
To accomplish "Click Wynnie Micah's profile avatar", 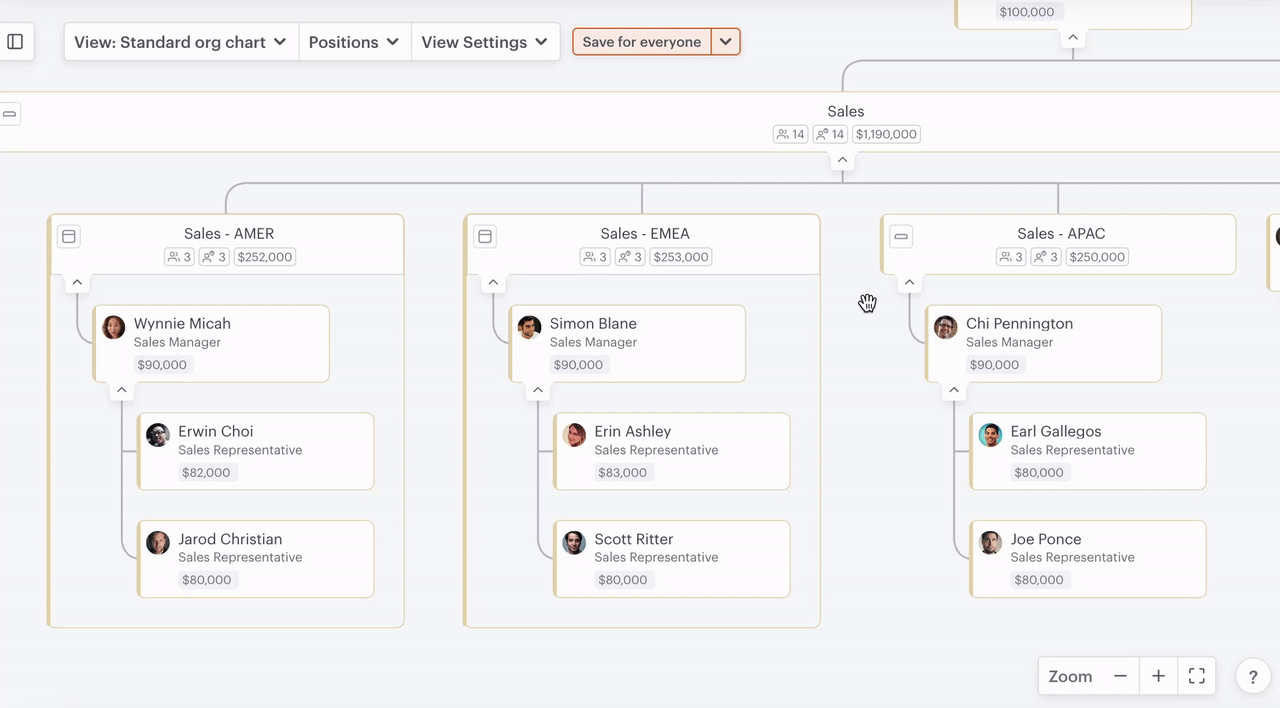I will 114,327.
